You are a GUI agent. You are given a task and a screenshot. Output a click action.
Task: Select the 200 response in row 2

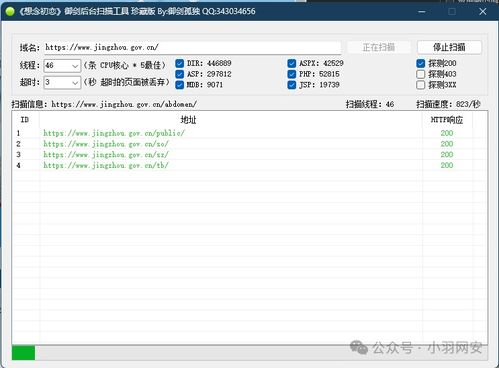(447, 144)
